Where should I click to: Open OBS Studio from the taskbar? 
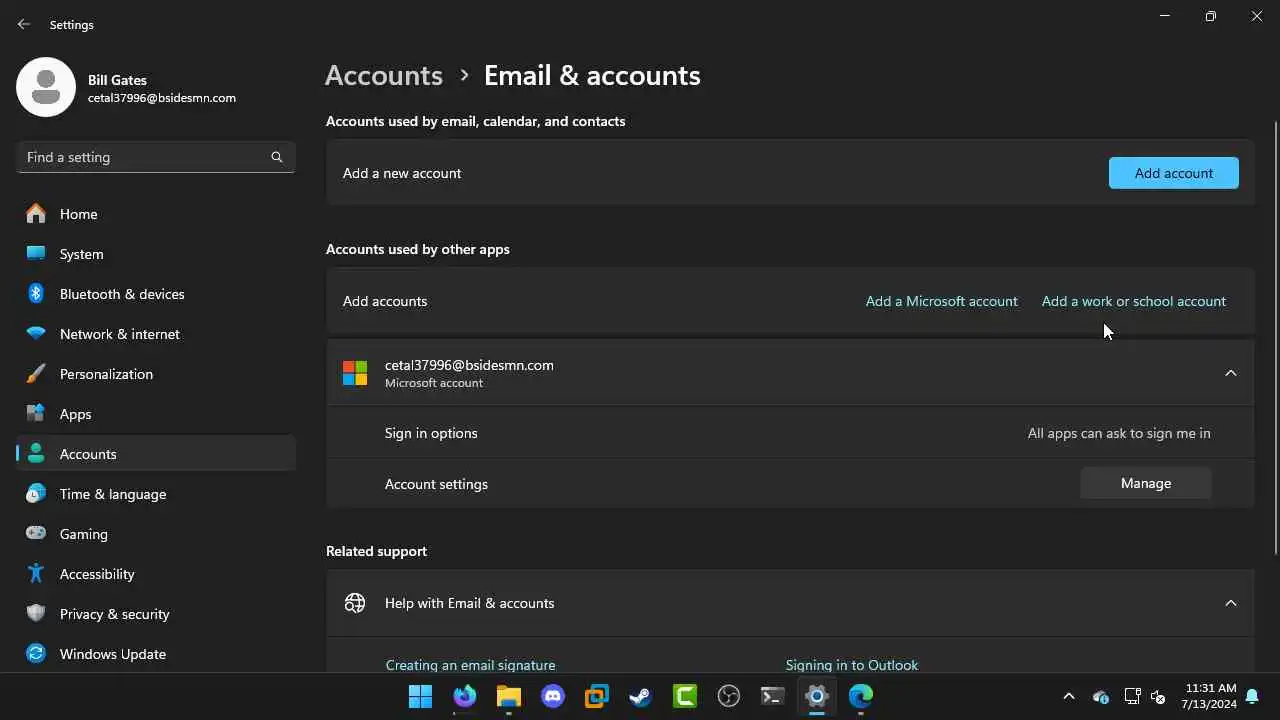[x=729, y=696]
